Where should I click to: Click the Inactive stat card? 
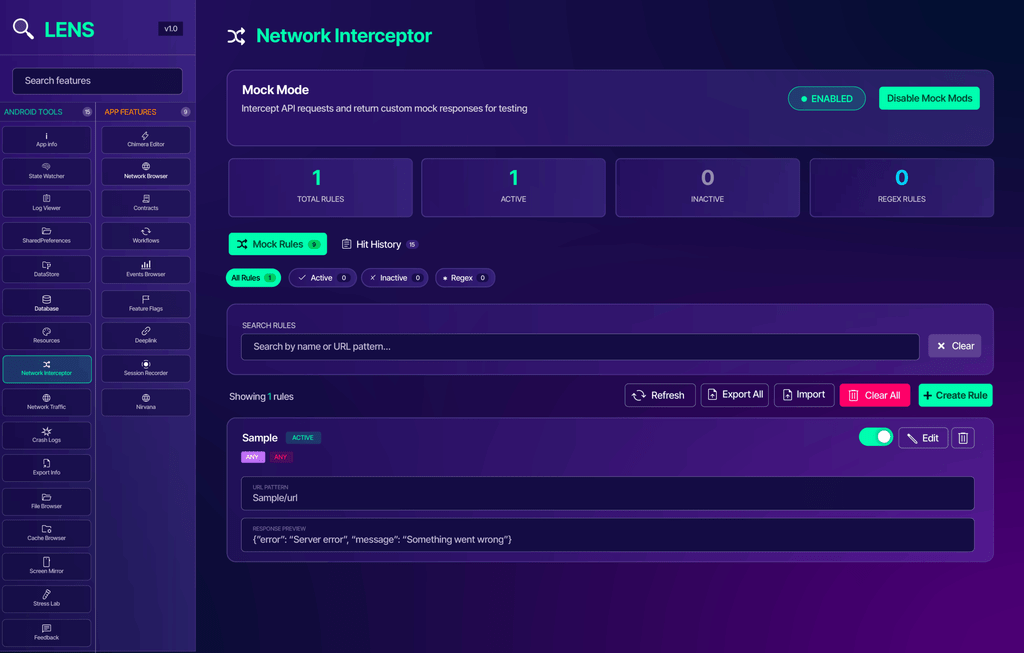point(707,187)
